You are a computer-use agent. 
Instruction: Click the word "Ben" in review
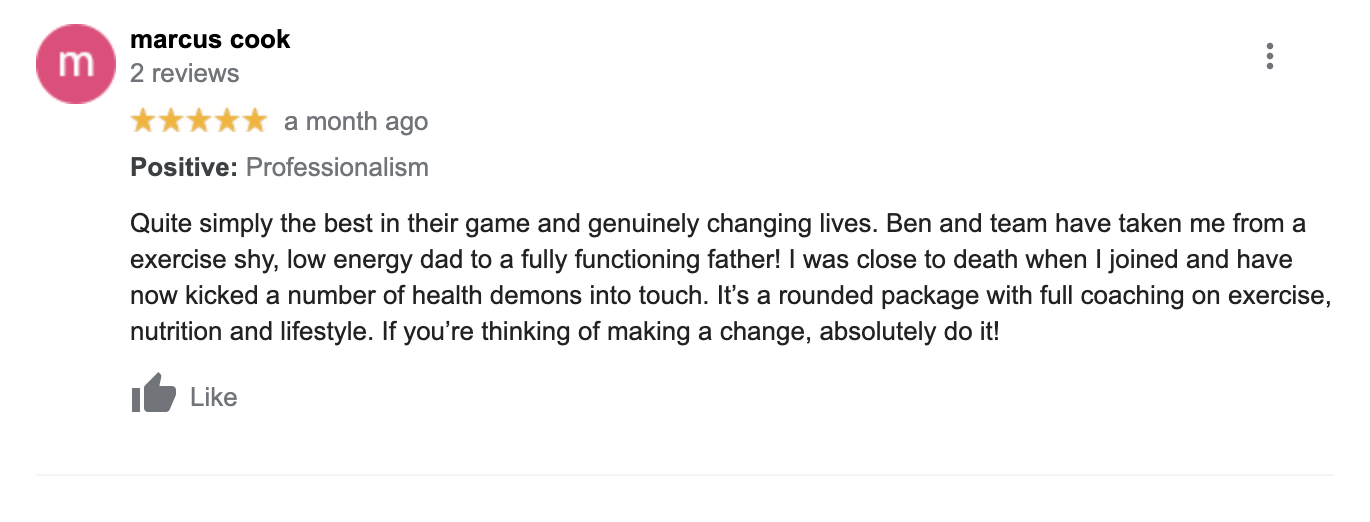click(907, 222)
